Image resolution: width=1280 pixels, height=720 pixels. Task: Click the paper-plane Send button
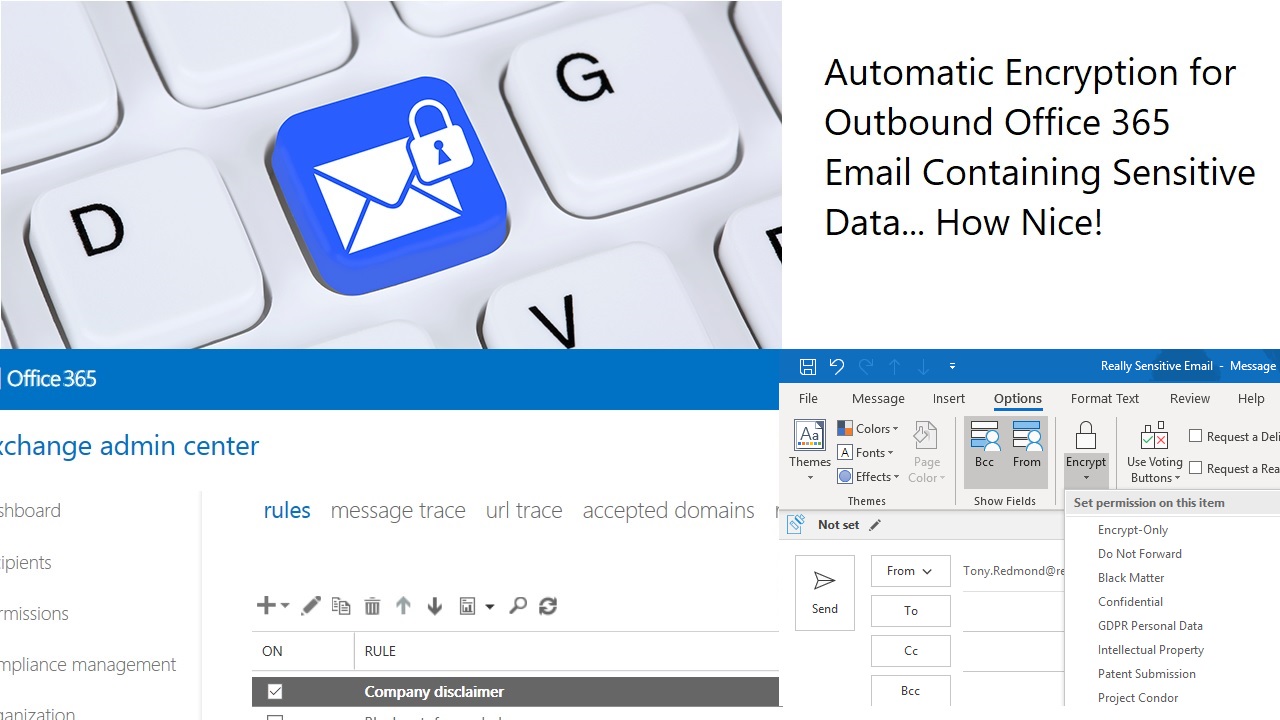pos(825,593)
